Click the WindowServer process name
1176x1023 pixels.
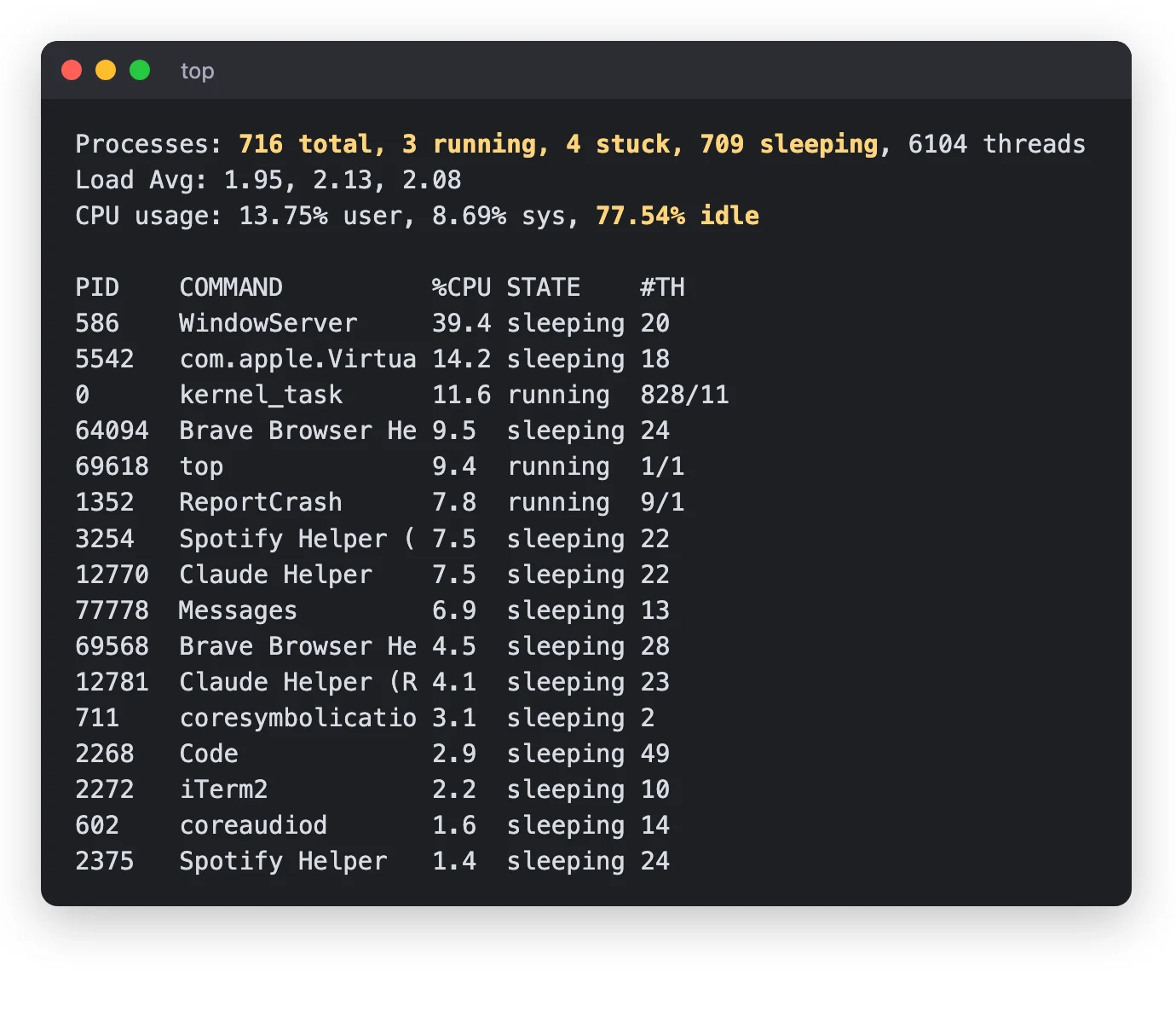point(268,323)
